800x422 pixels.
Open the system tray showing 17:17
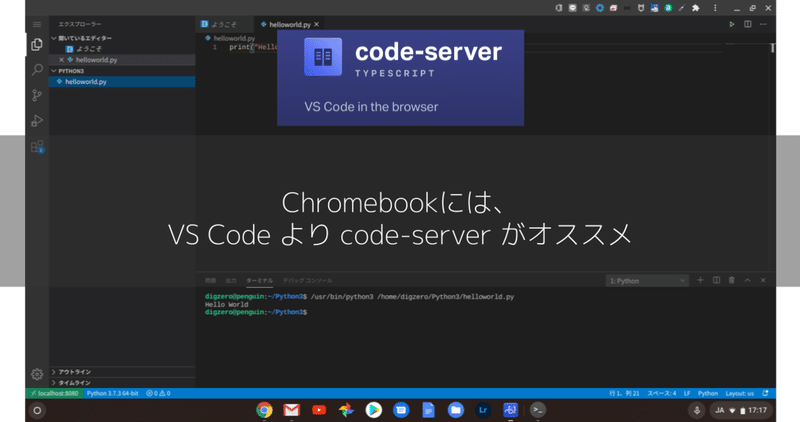tap(741, 410)
